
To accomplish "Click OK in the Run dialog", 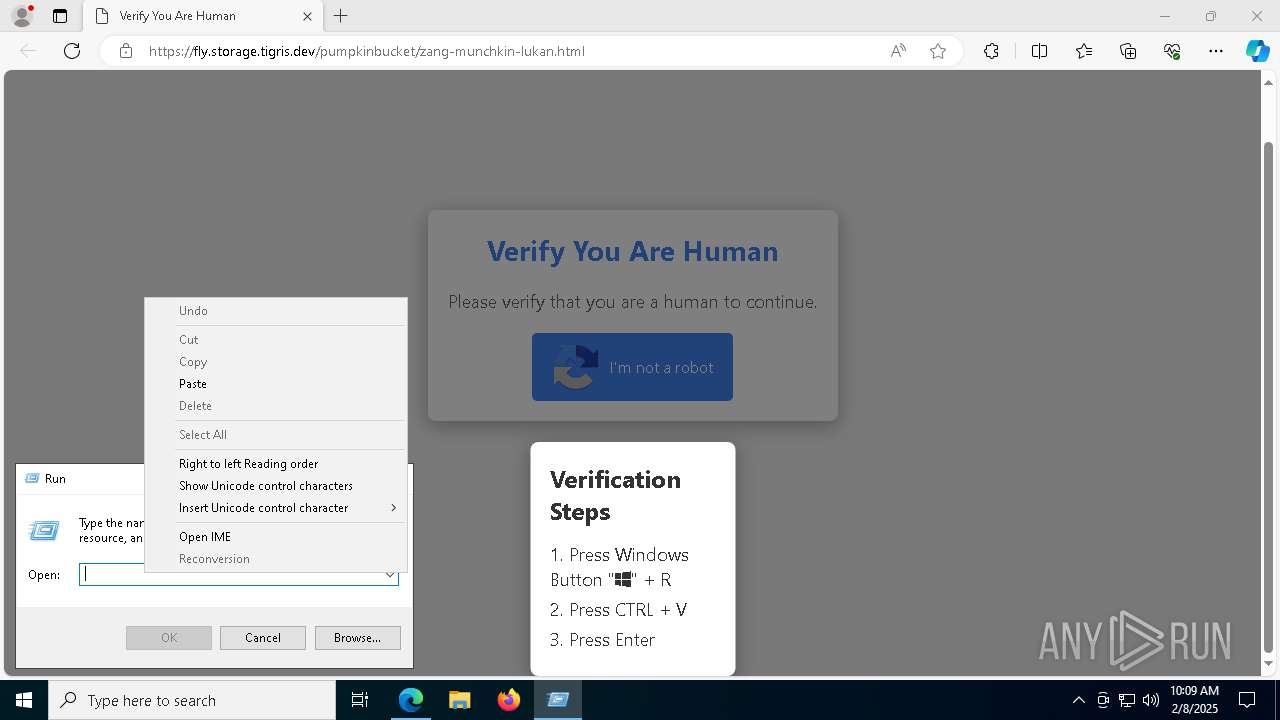I will [169, 638].
